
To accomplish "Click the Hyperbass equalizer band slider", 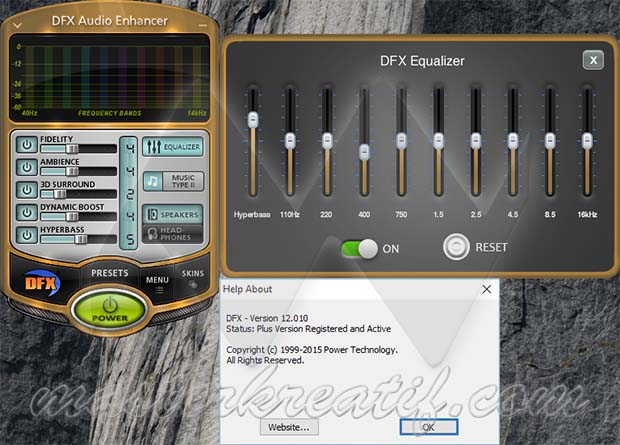I will [x=253, y=120].
